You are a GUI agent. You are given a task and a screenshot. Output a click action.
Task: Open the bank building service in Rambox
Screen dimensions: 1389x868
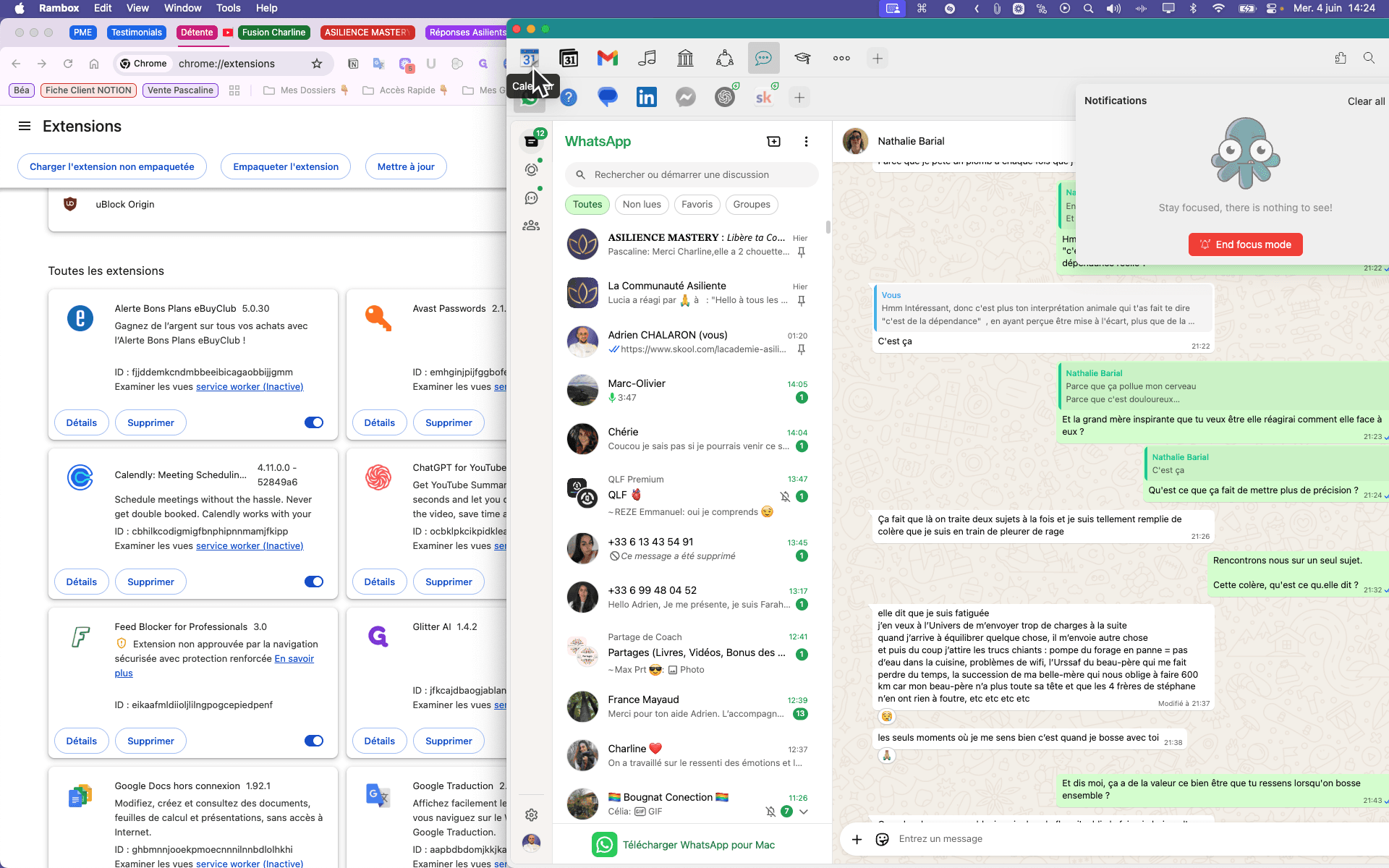685,59
